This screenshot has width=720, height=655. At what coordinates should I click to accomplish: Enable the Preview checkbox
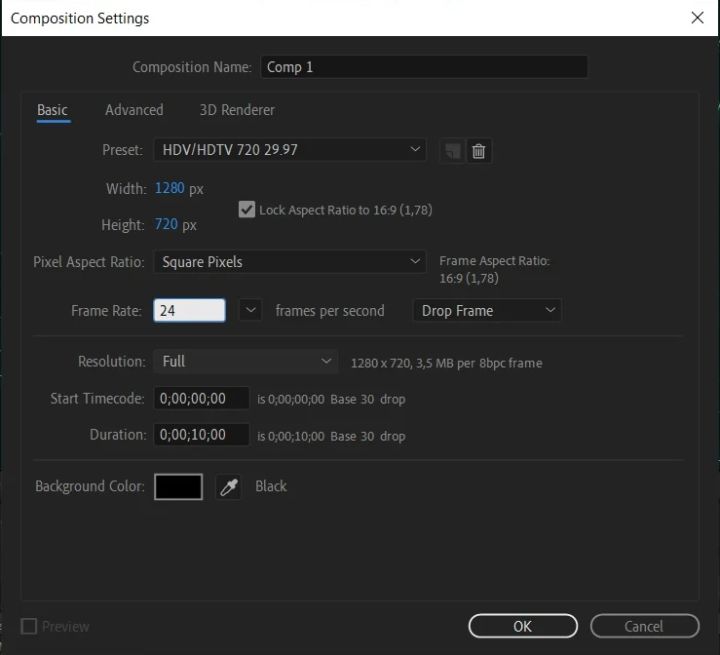[x=29, y=626]
